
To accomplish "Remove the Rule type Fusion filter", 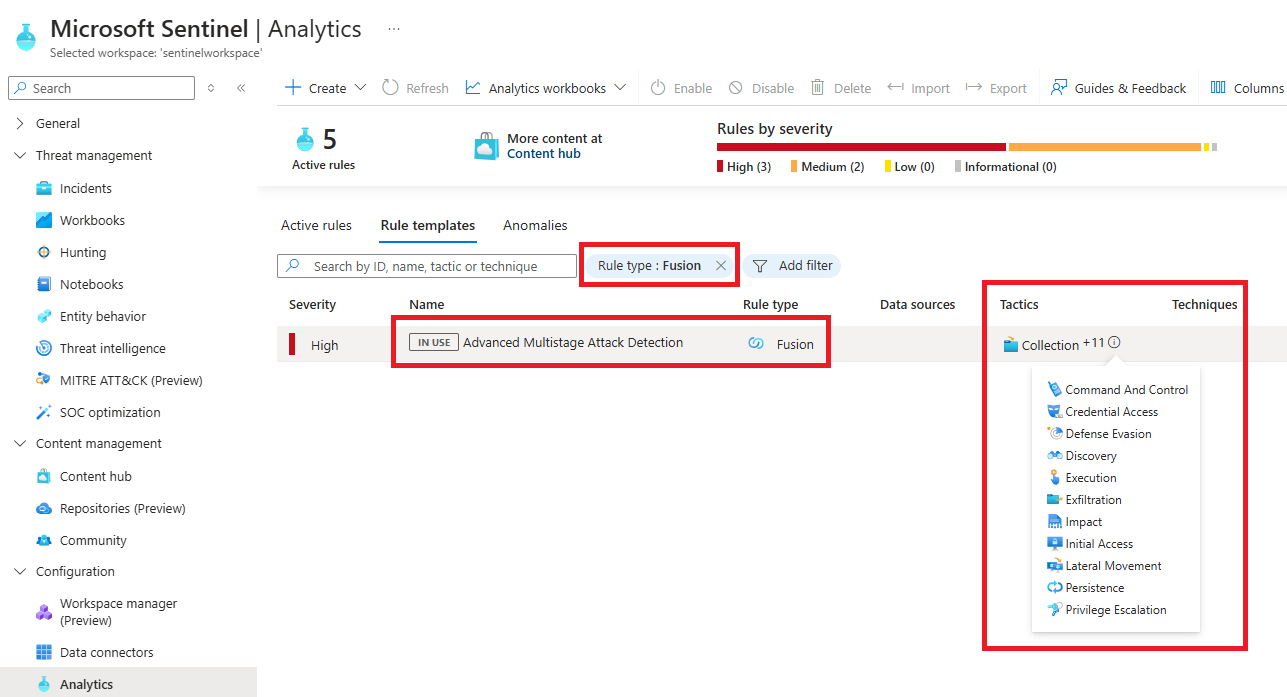I will 721,266.
